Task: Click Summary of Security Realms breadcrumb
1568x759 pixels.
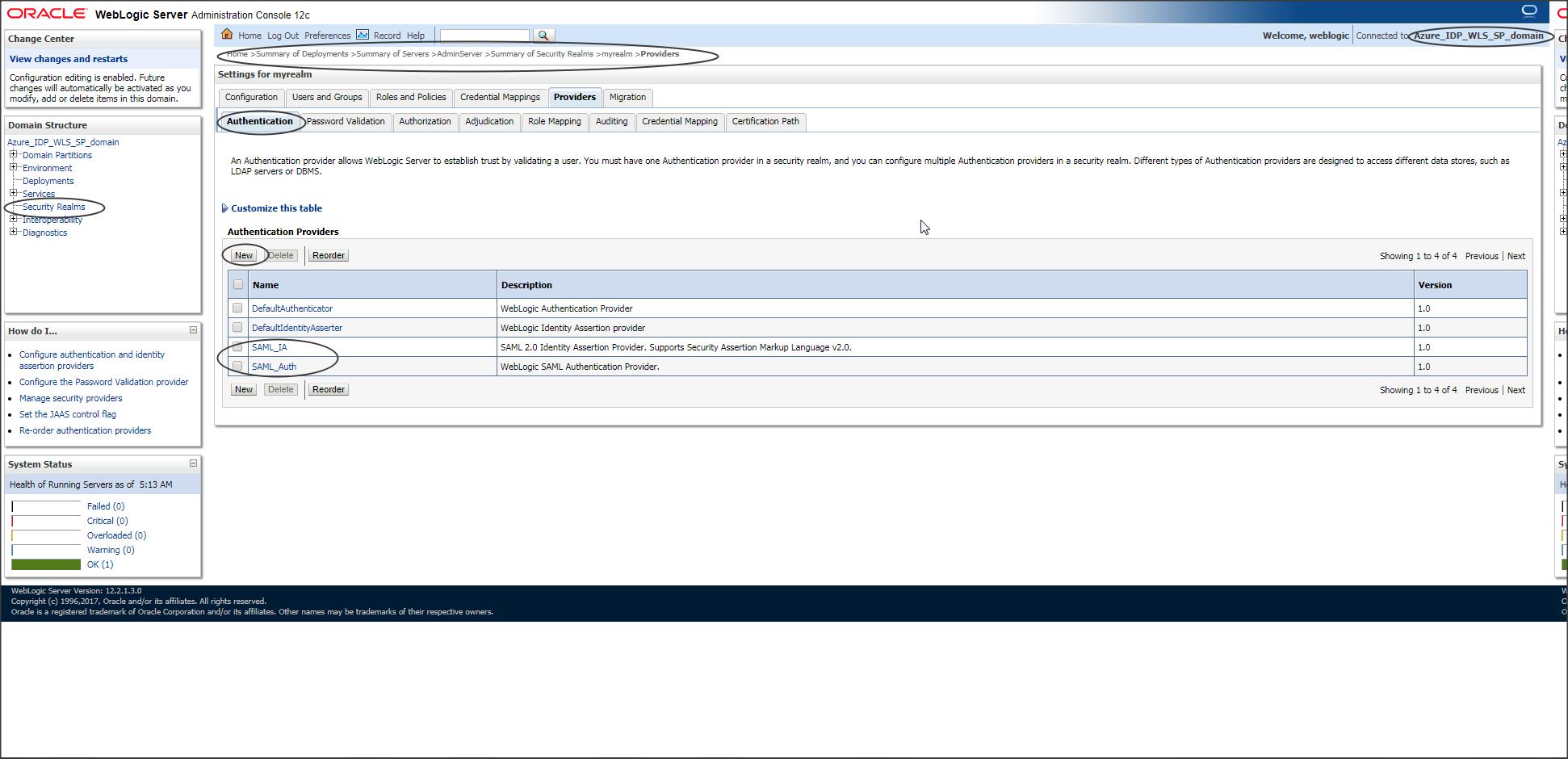Action: coord(542,54)
